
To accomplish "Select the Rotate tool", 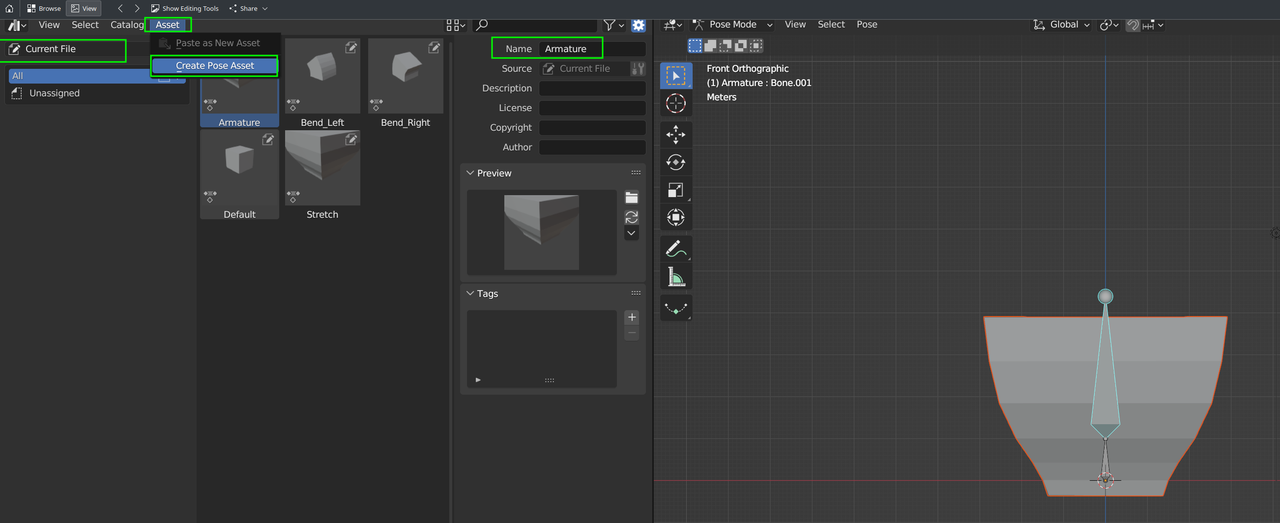I will pos(675,162).
